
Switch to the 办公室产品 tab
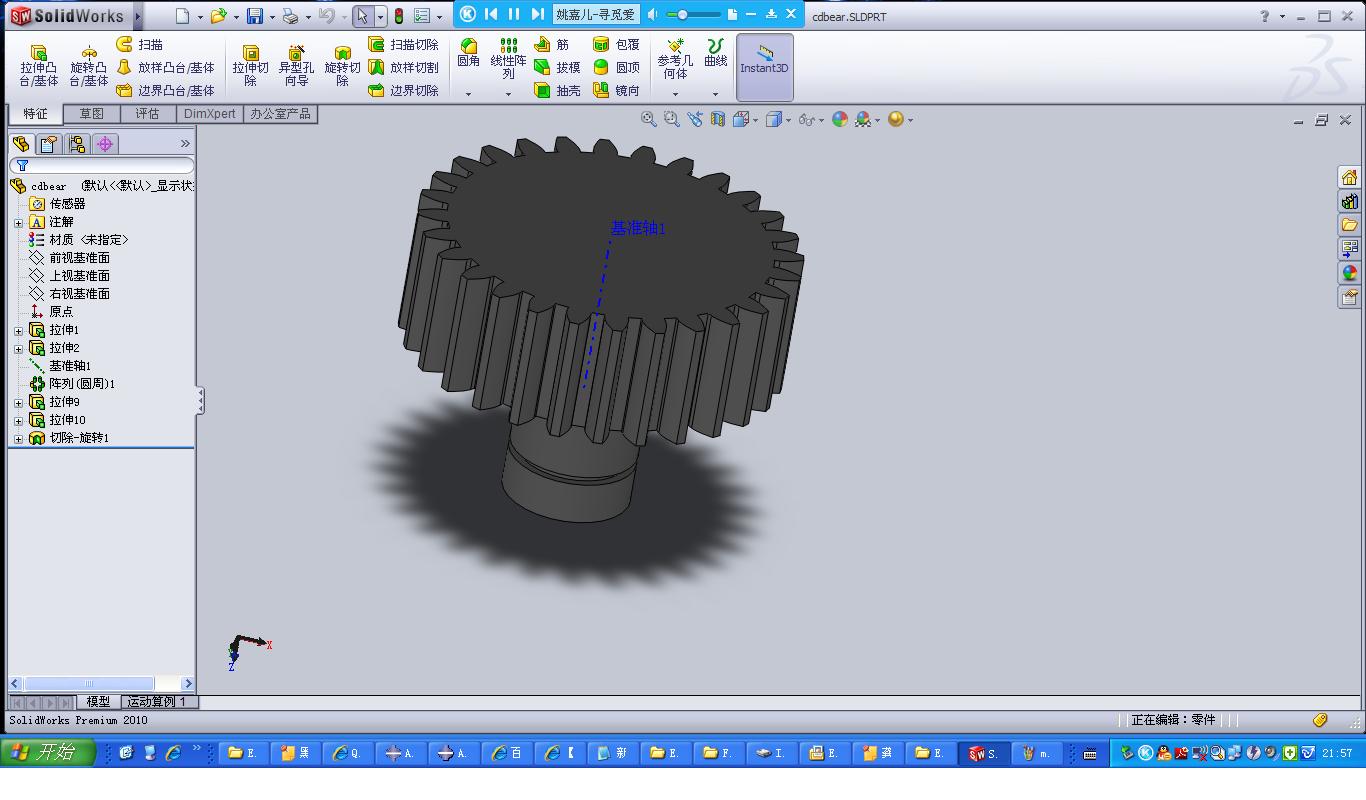click(x=280, y=114)
